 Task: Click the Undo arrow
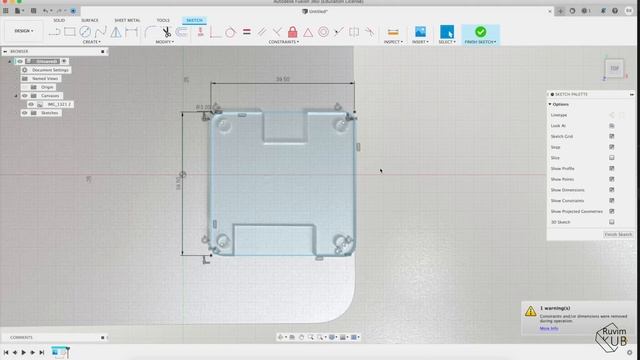click(46, 11)
